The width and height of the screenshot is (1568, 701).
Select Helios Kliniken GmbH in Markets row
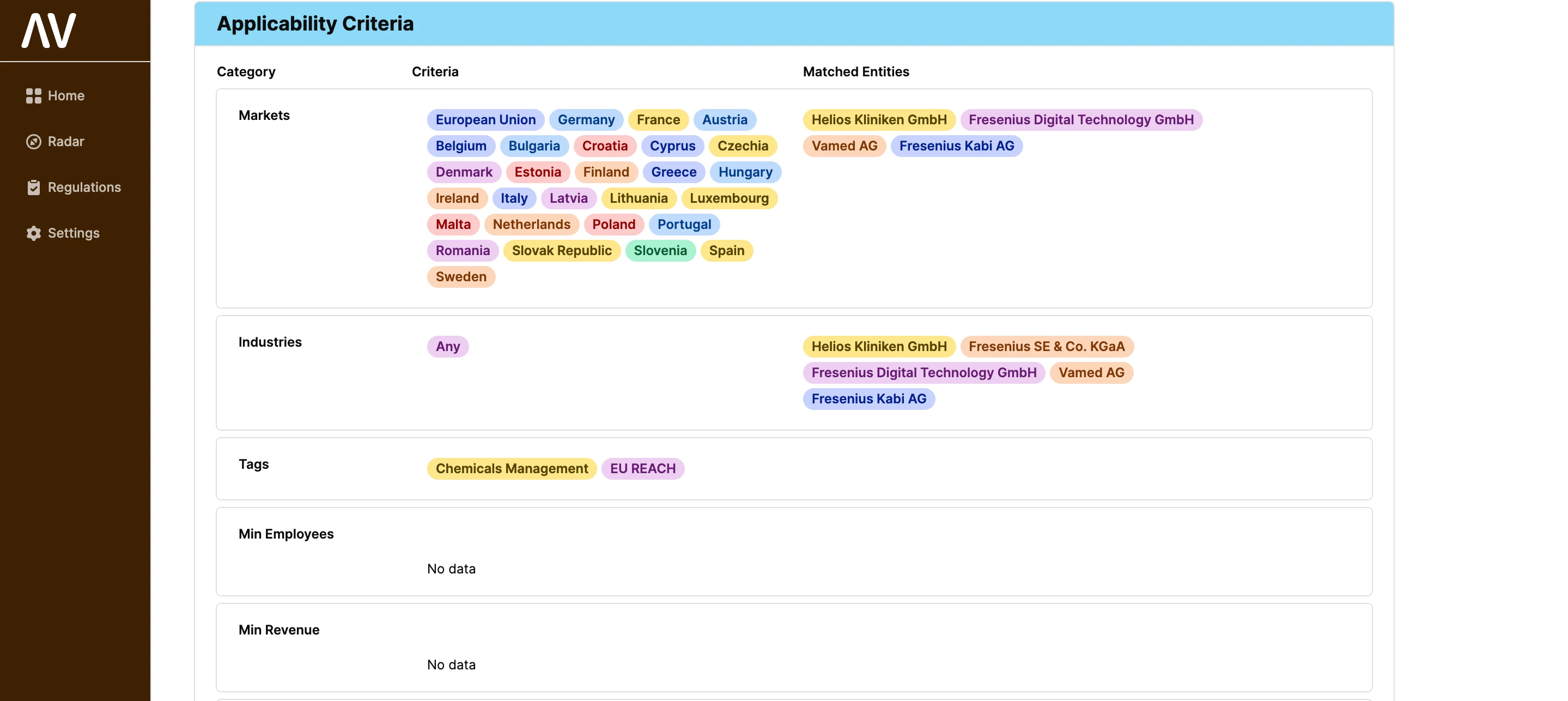pos(878,120)
